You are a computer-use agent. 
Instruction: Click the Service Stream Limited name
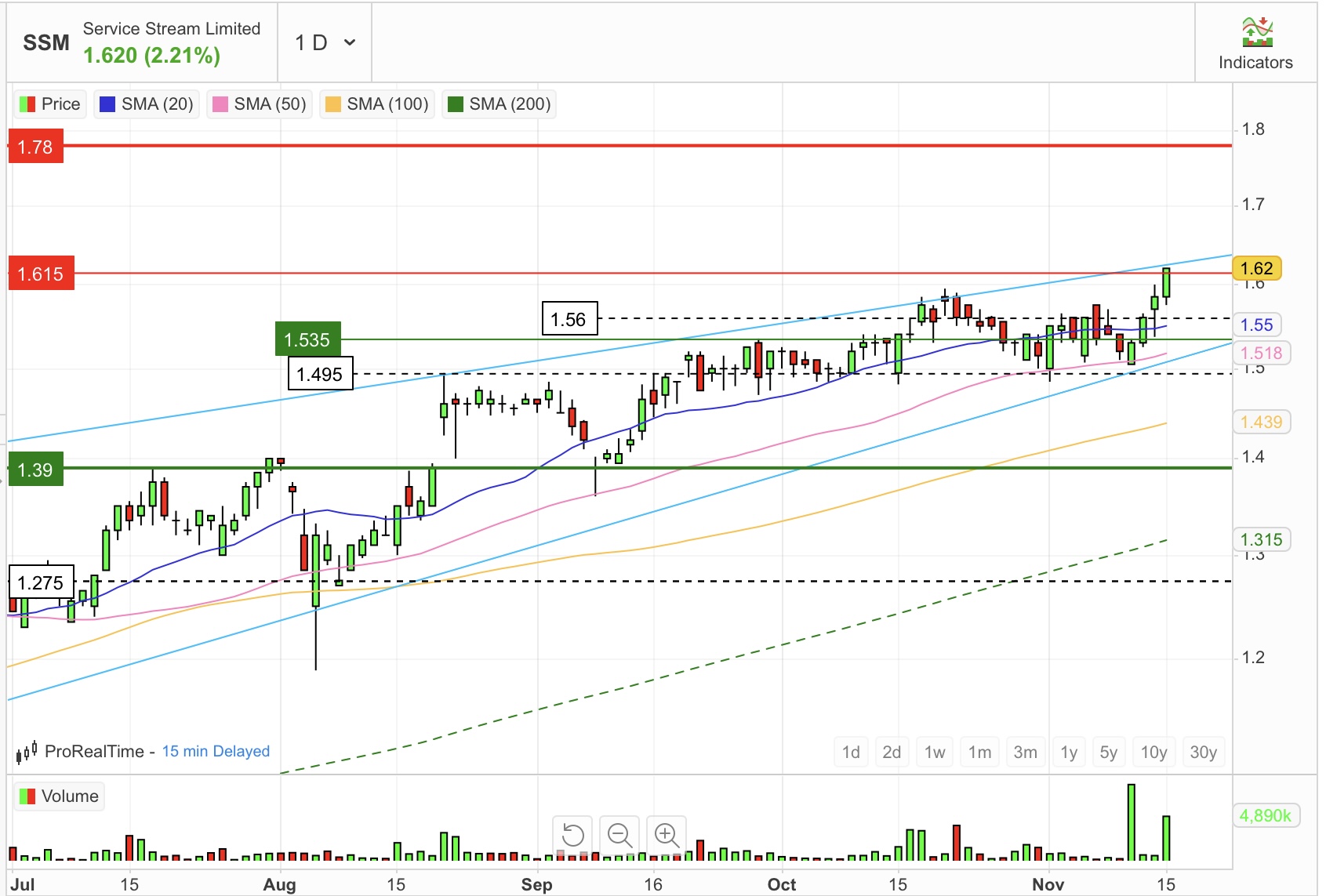tap(172, 29)
